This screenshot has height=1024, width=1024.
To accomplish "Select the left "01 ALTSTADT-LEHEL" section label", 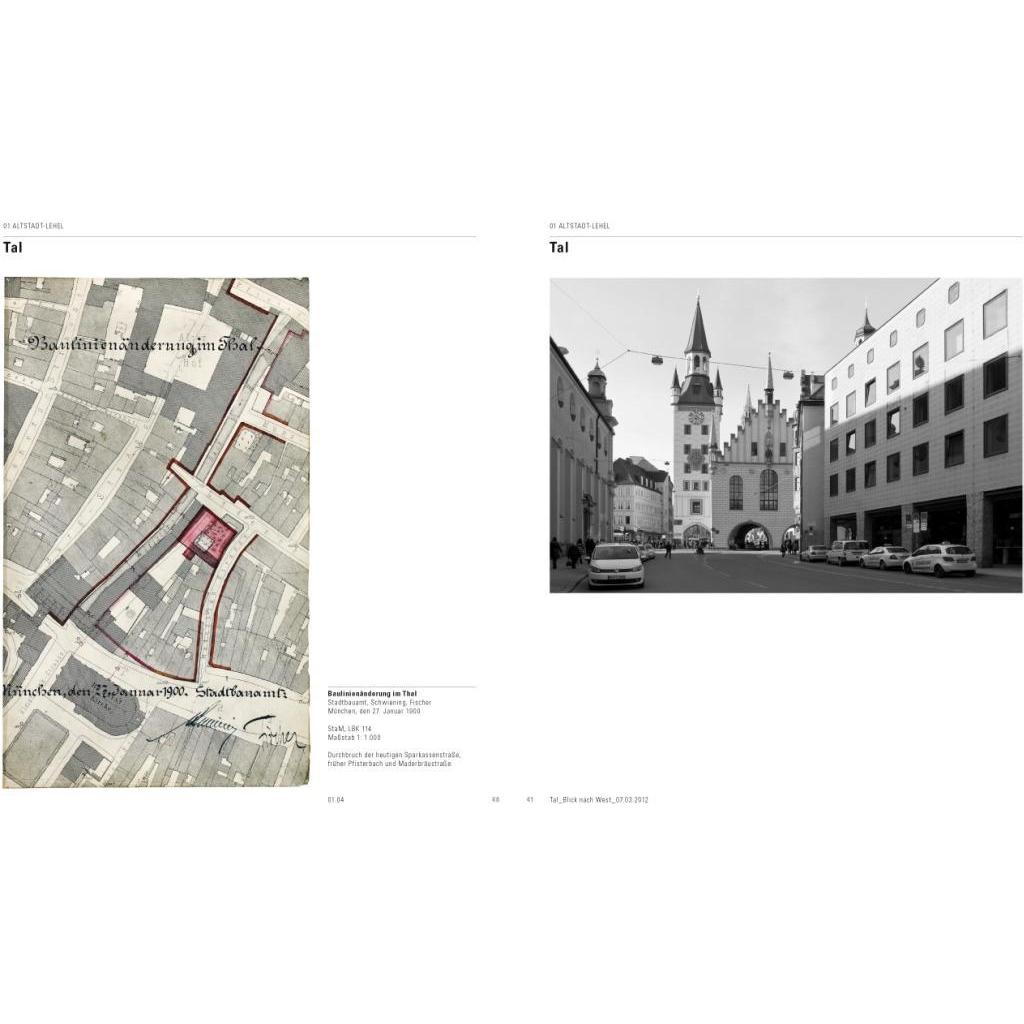I will click(x=34, y=226).
